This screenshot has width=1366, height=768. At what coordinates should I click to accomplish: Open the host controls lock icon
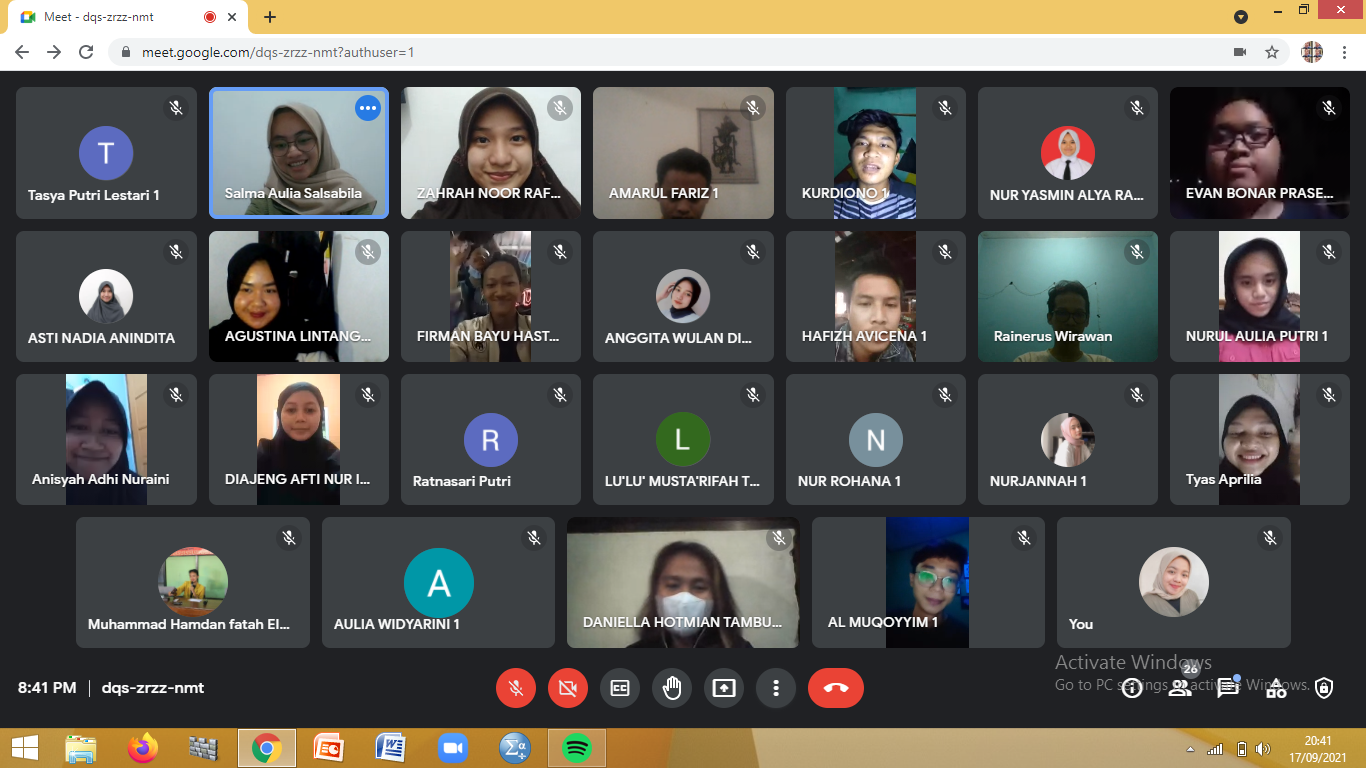pos(1324,688)
